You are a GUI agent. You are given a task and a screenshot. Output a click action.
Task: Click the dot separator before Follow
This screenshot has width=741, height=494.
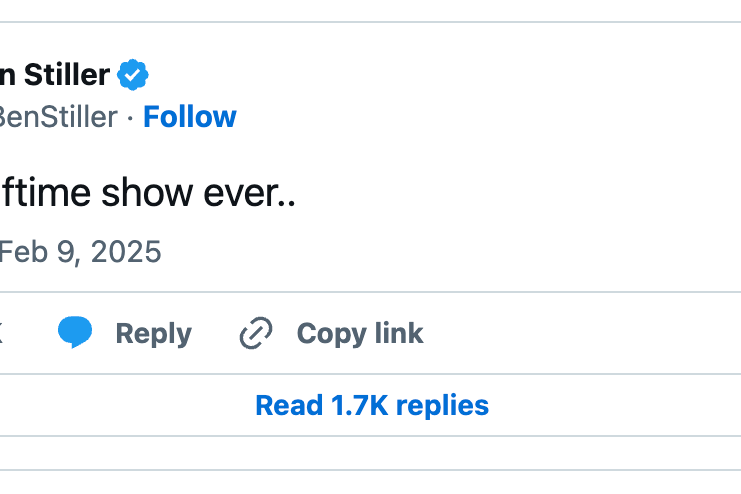(x=130, y=118)
